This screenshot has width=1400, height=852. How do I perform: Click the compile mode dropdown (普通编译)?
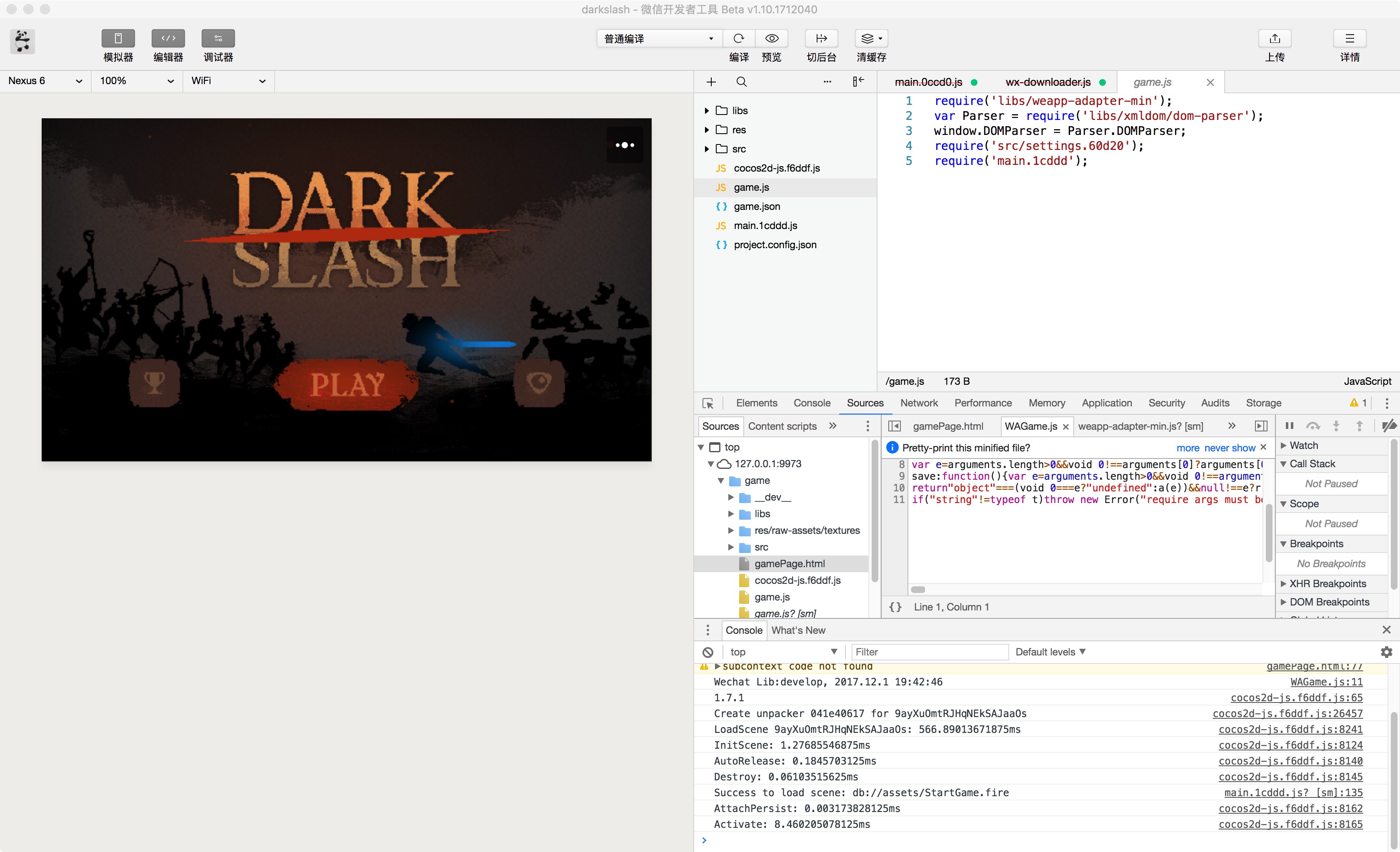point(655,38)
